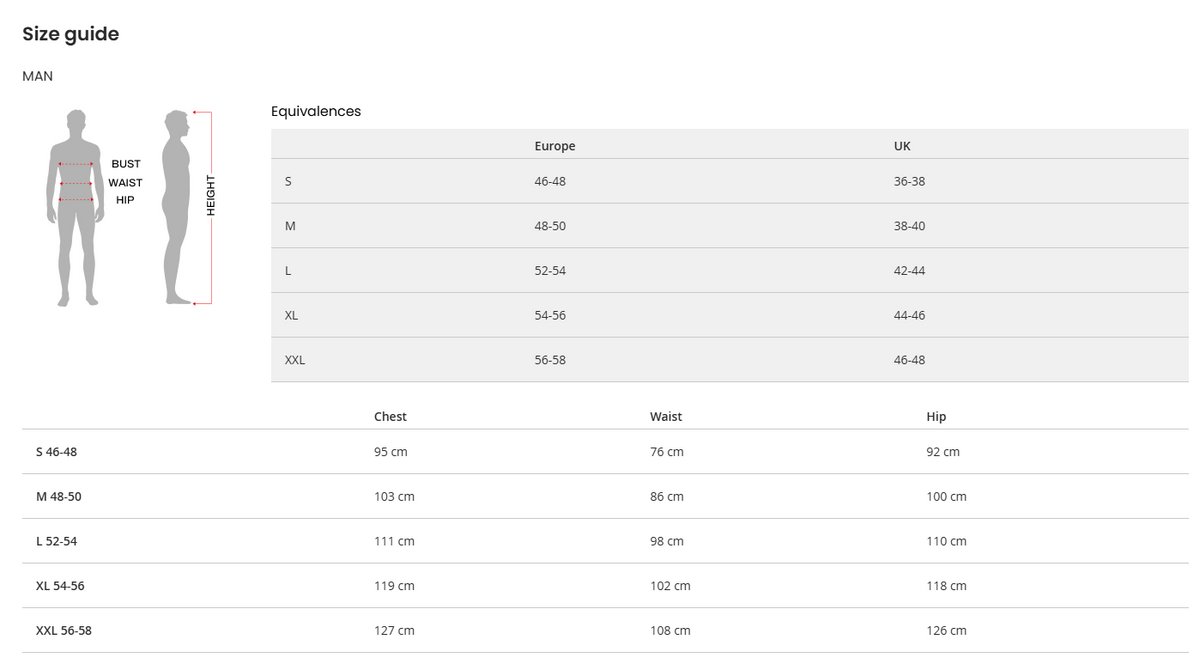Click the Hip column header

tap(936, 417)
